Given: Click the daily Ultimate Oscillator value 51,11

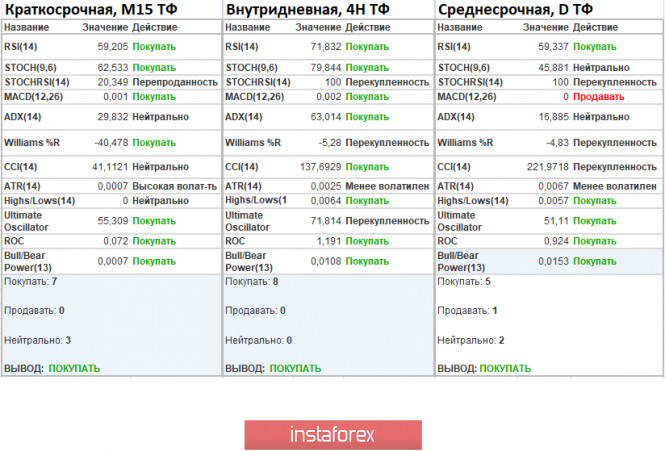Looking at the screenshot, I should point(556,221).
